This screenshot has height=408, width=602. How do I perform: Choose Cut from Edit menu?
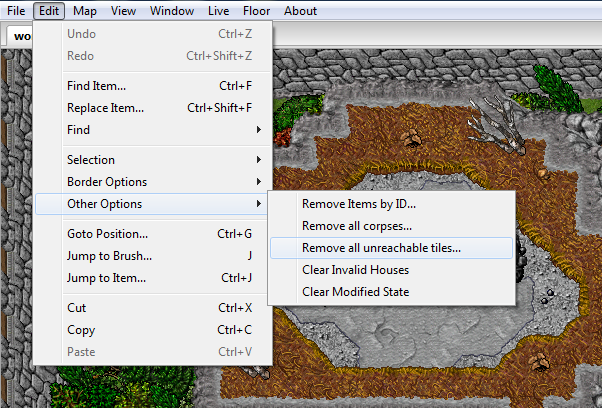click(x=154, y=308)
